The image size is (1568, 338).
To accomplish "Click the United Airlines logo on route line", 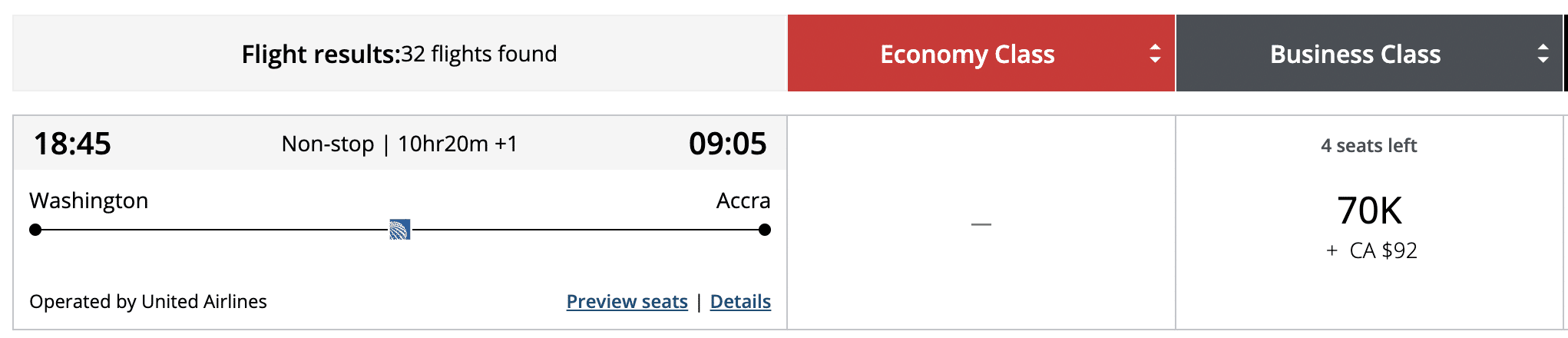I will [x=399, y=230].
